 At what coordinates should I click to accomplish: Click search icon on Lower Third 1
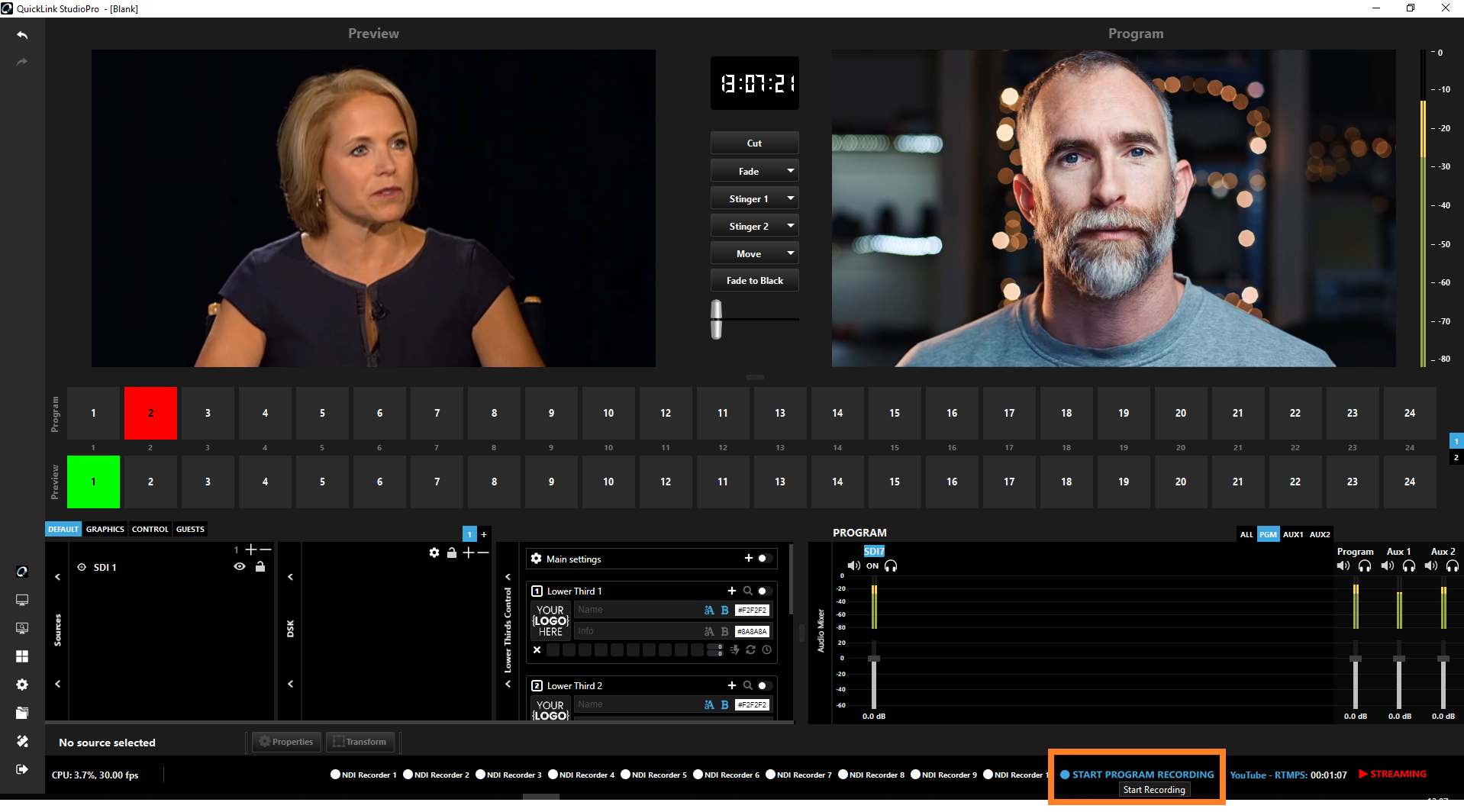pos(747,591)
